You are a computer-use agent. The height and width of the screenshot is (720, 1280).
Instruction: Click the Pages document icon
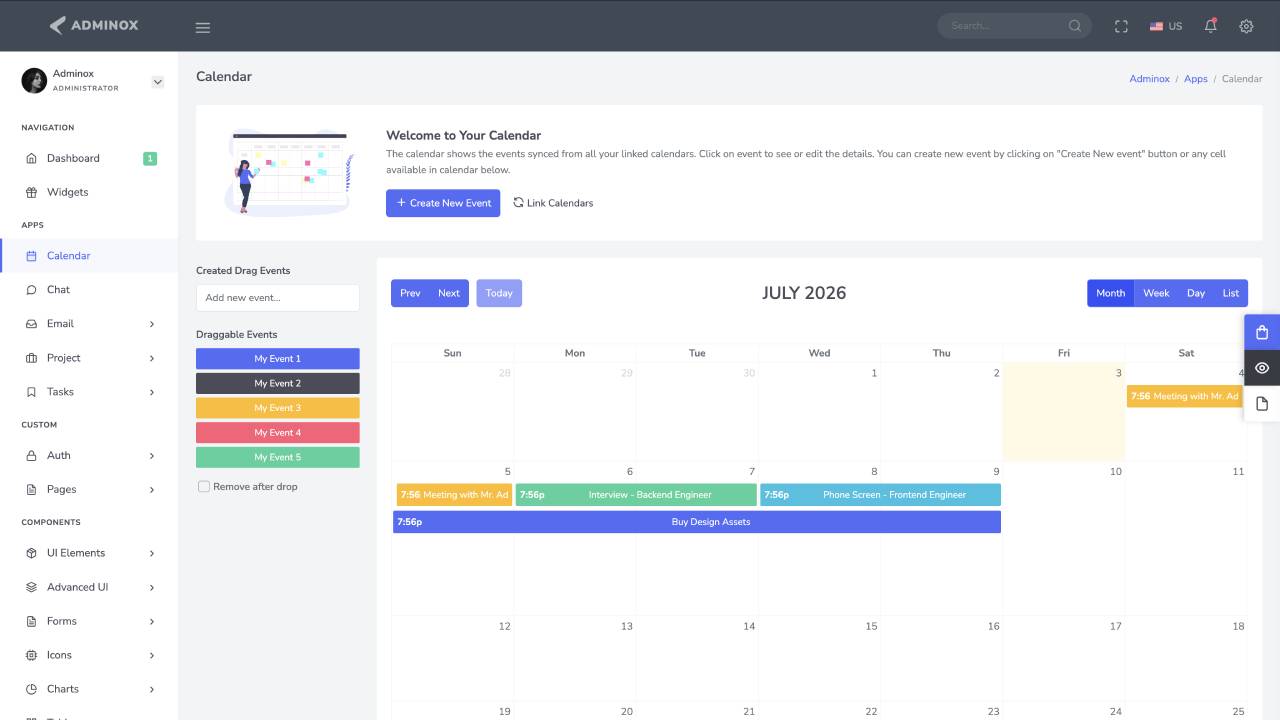31,489
